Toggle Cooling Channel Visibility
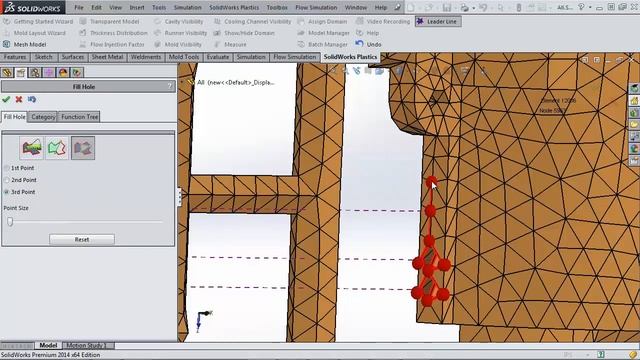The width and height of the screenshot is (640, 360). tap(253, 21)
